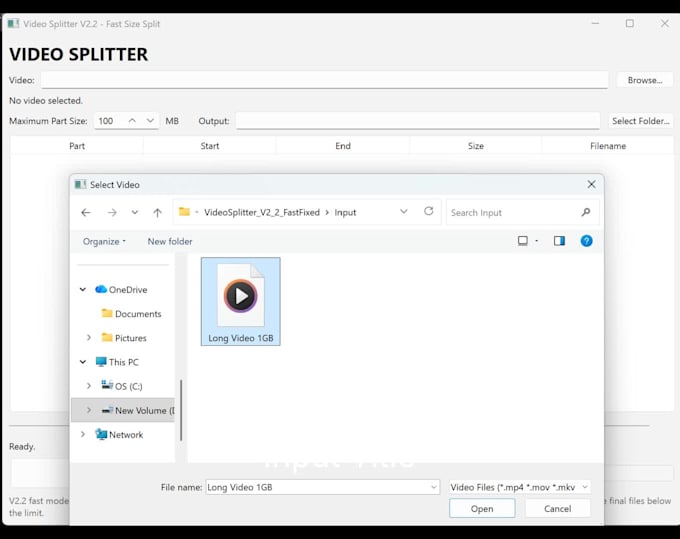
Task: Click the End column header
Action: pos(343,146)
